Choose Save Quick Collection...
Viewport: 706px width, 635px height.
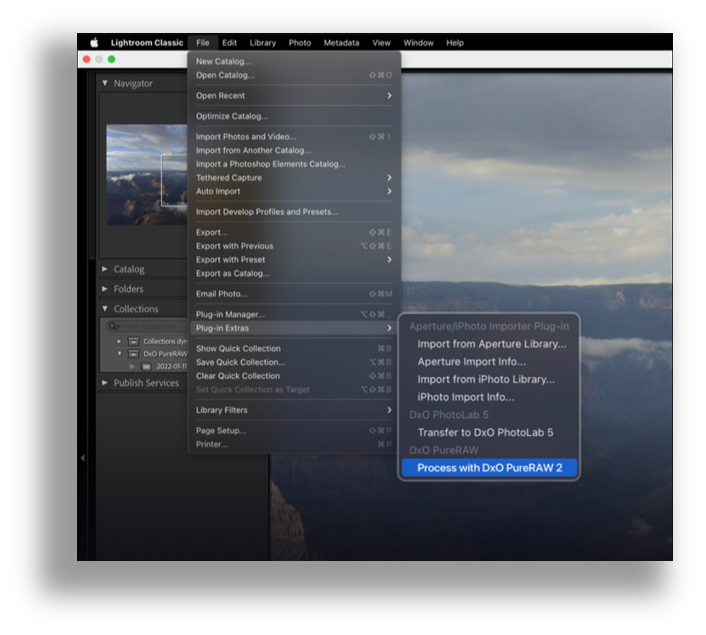point(294,362)
